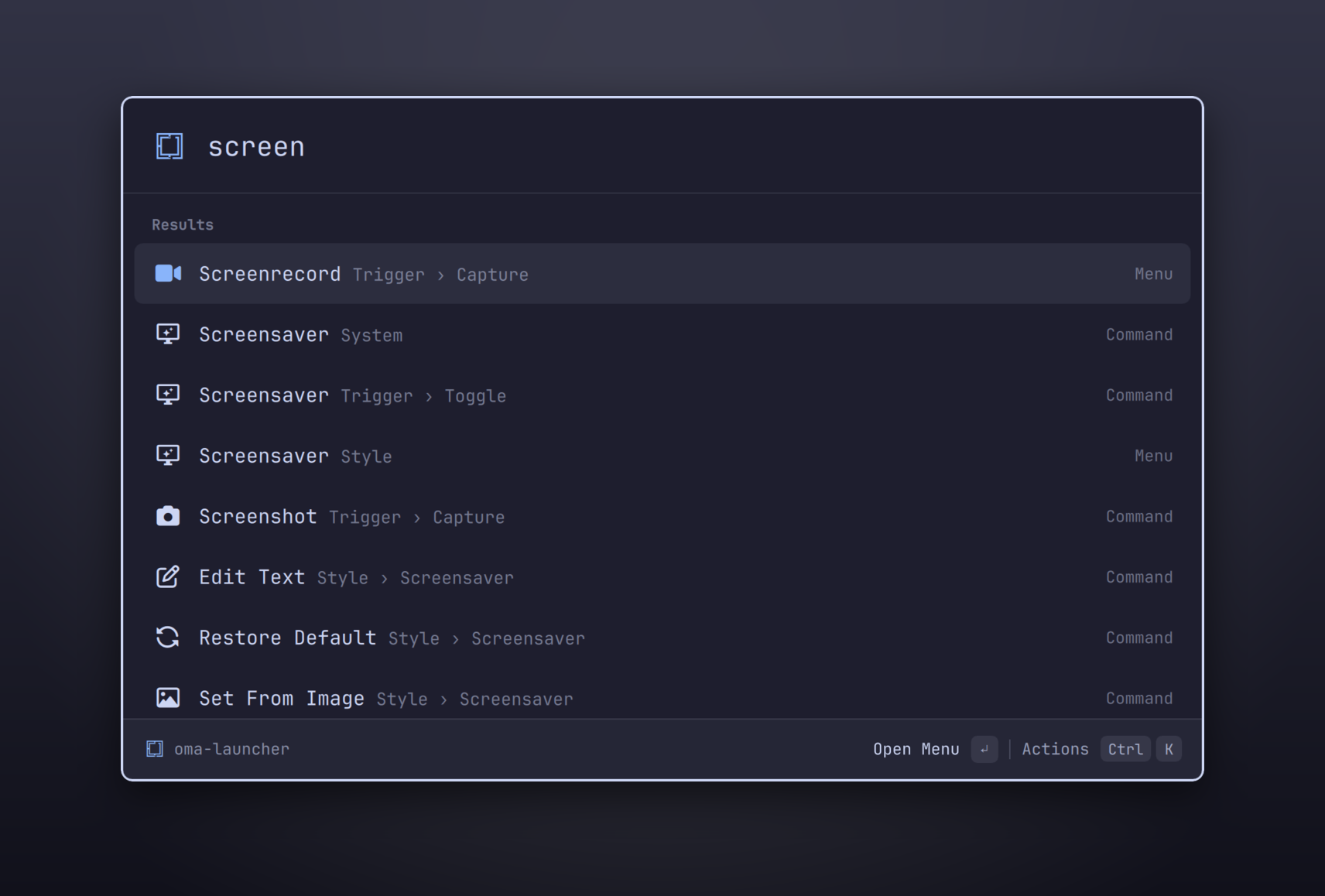The height and width of the screenshot is (896, 1325).
Task: Click 'Style › Screensaver' path beside Edit Text
Action: 415,578
